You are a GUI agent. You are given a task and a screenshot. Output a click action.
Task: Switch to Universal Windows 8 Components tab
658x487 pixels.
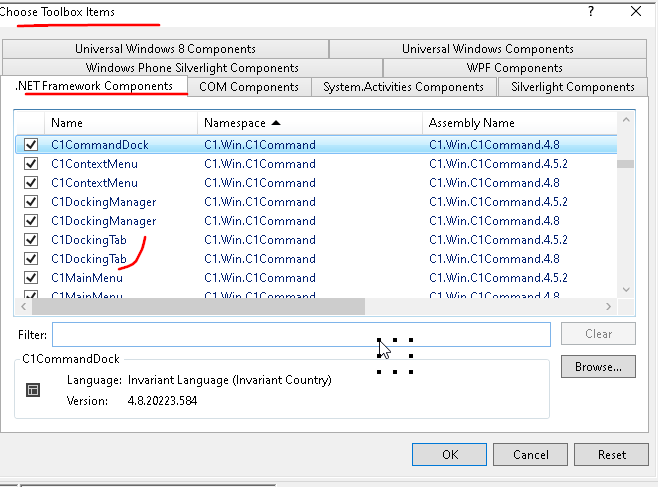[x=165, y=49]
